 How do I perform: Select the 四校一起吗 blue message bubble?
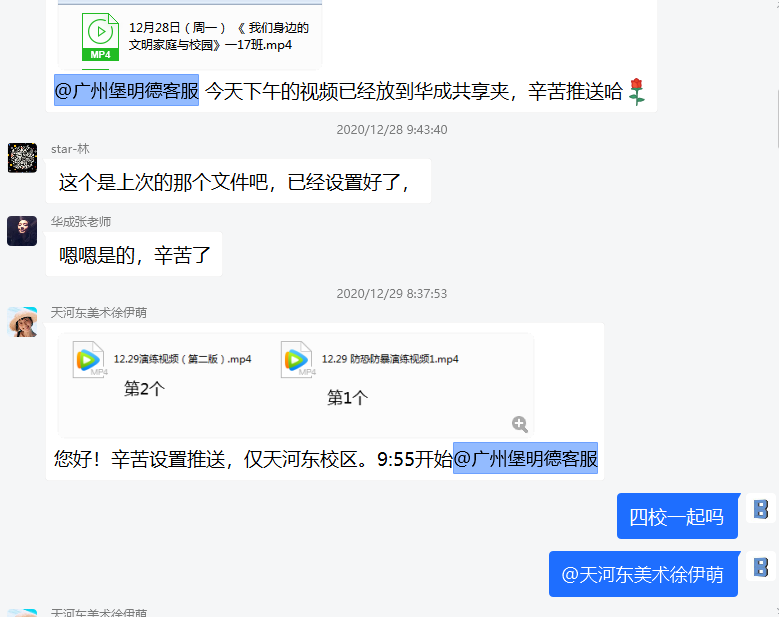tap(677, 516)
